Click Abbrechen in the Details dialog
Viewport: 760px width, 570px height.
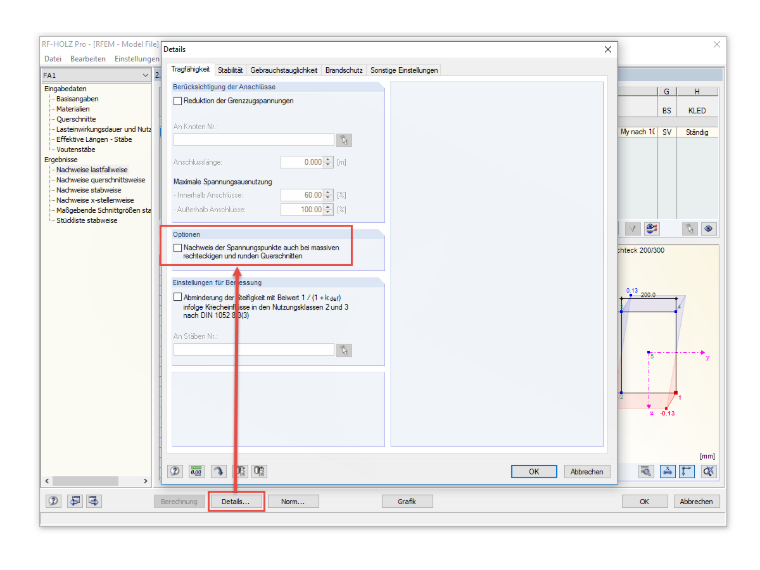(586, 471)
